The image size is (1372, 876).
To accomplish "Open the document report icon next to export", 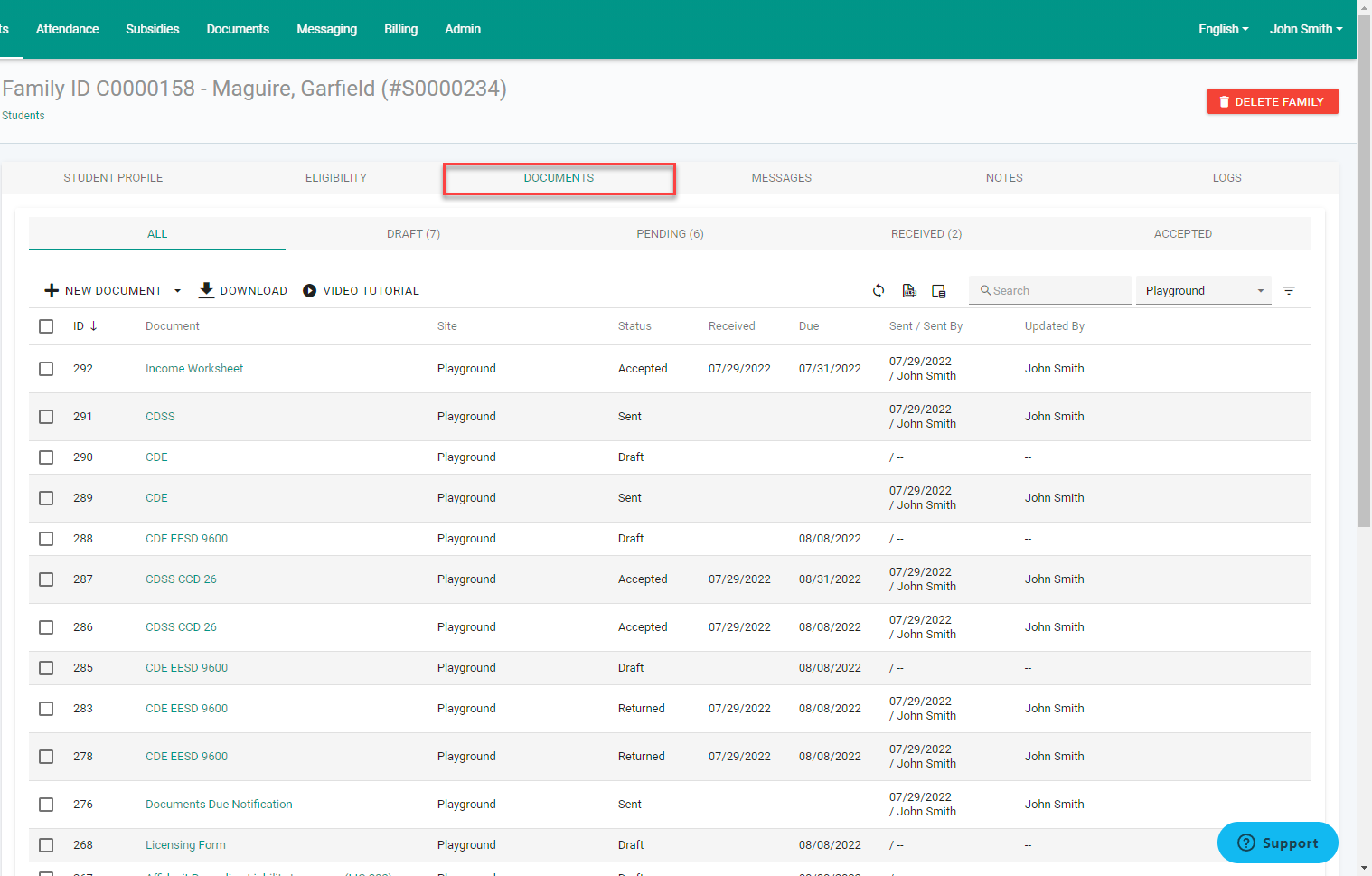I will pos(939,291).
